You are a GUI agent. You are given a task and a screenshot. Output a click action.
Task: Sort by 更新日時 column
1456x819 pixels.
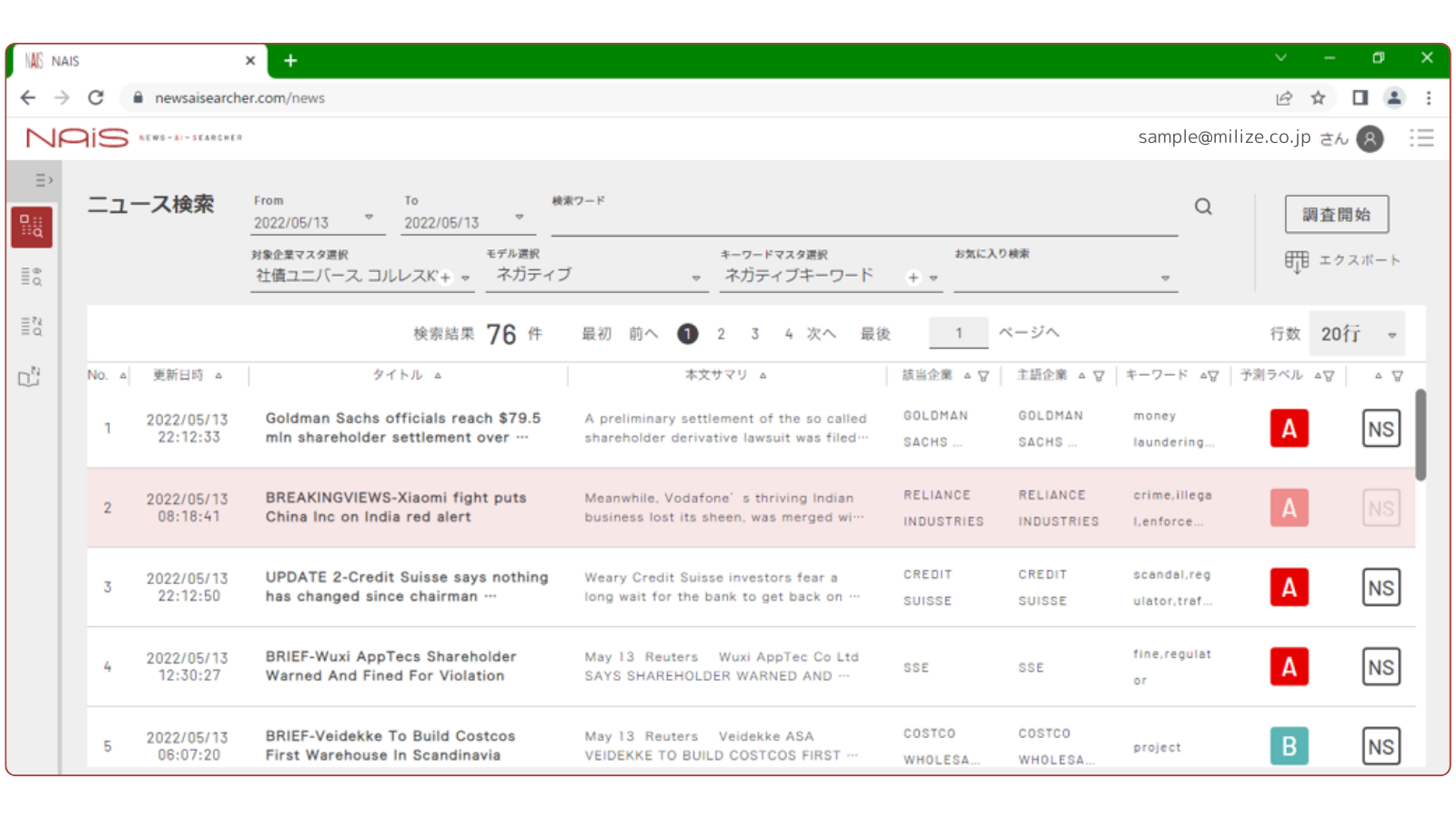tap(218, 376)
